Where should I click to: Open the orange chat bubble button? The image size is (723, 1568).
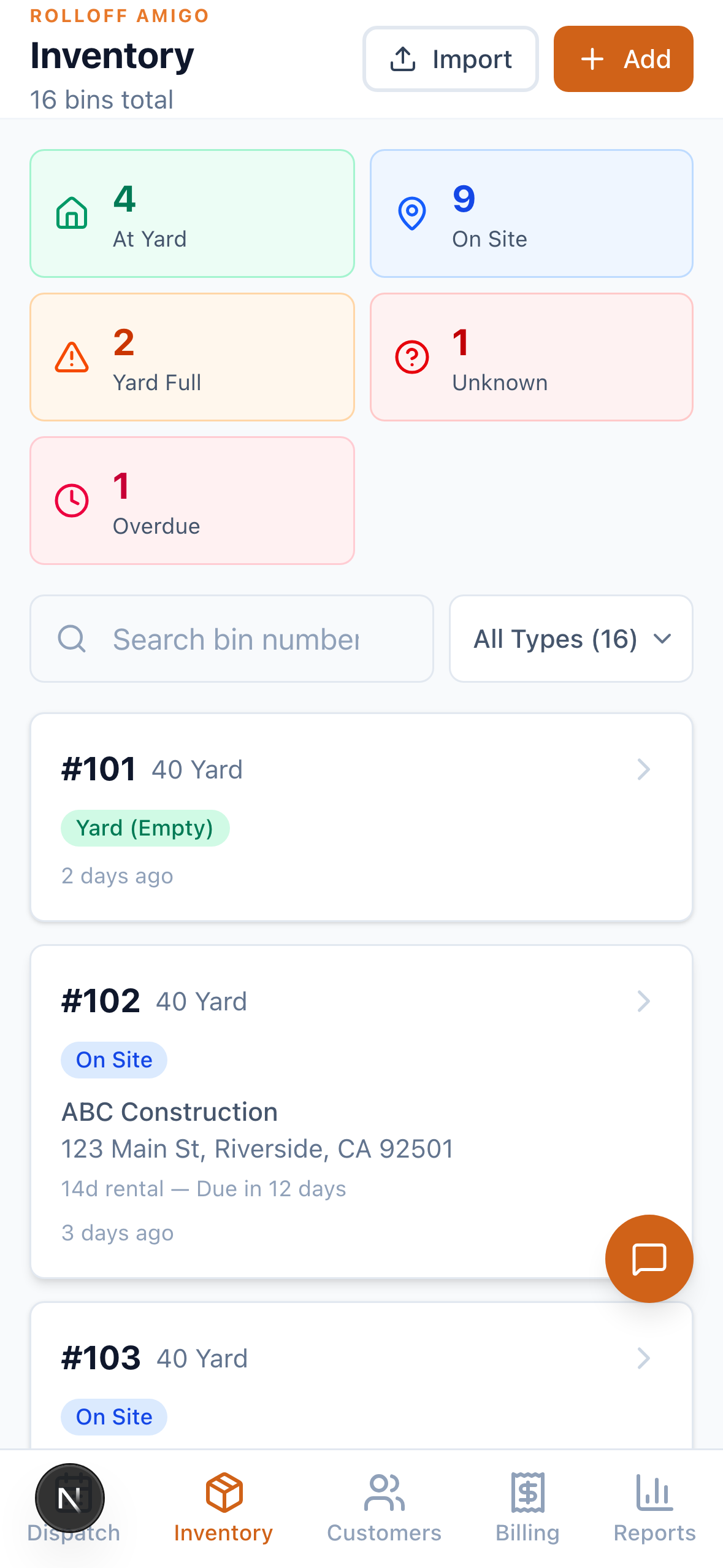pyautogui.click(x=649, y=1259)
